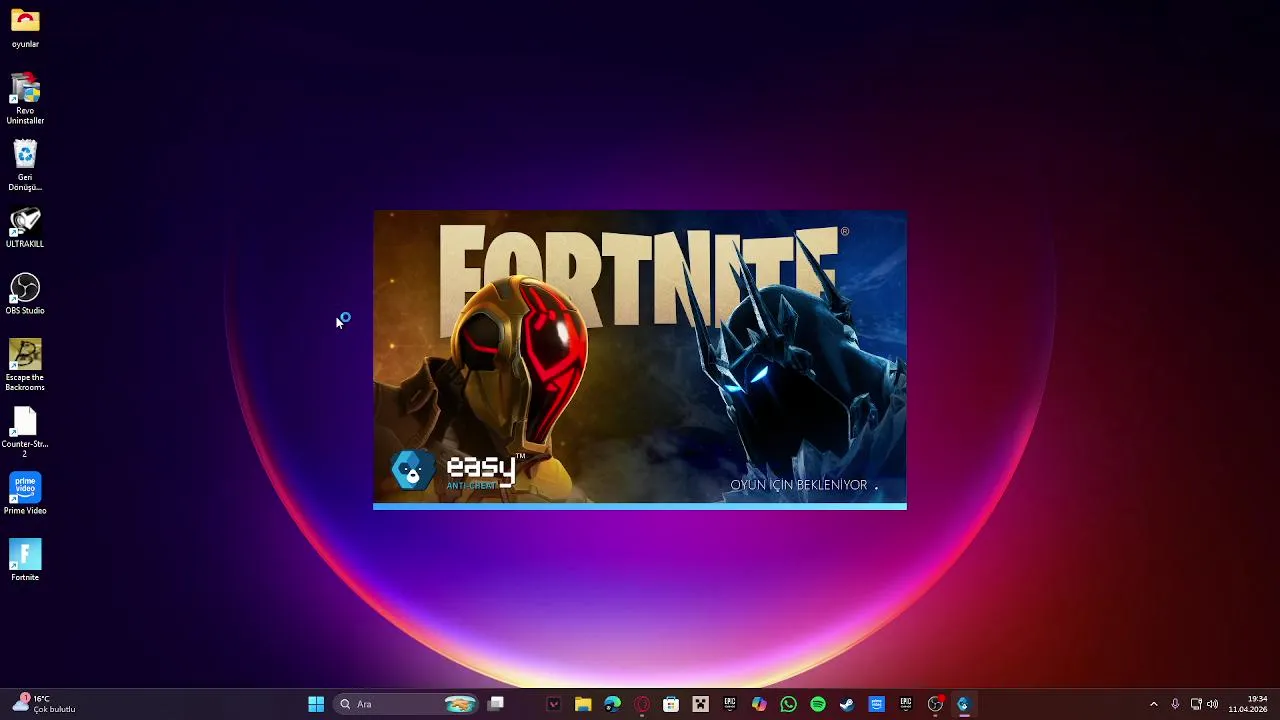Screen dimensions: 1280x720
Task: Select the Geri Dönüşüm recycle bin icon
Action: point(25,166)
